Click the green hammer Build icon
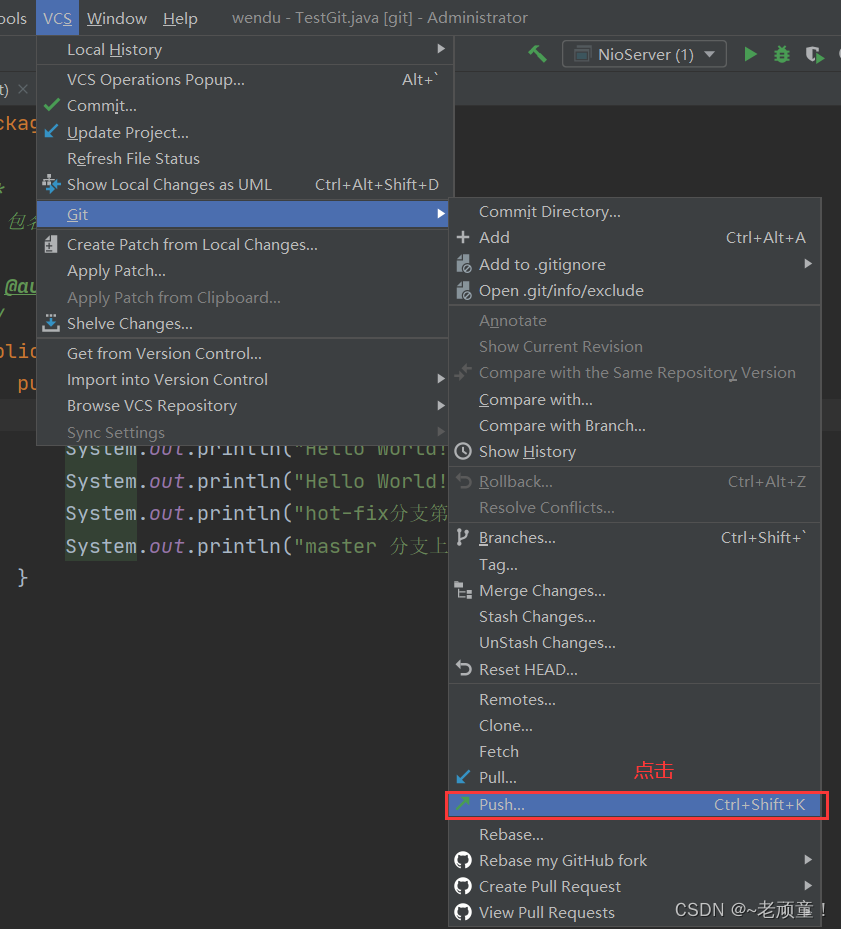This screenshot has width=841, height=929. 538,54
